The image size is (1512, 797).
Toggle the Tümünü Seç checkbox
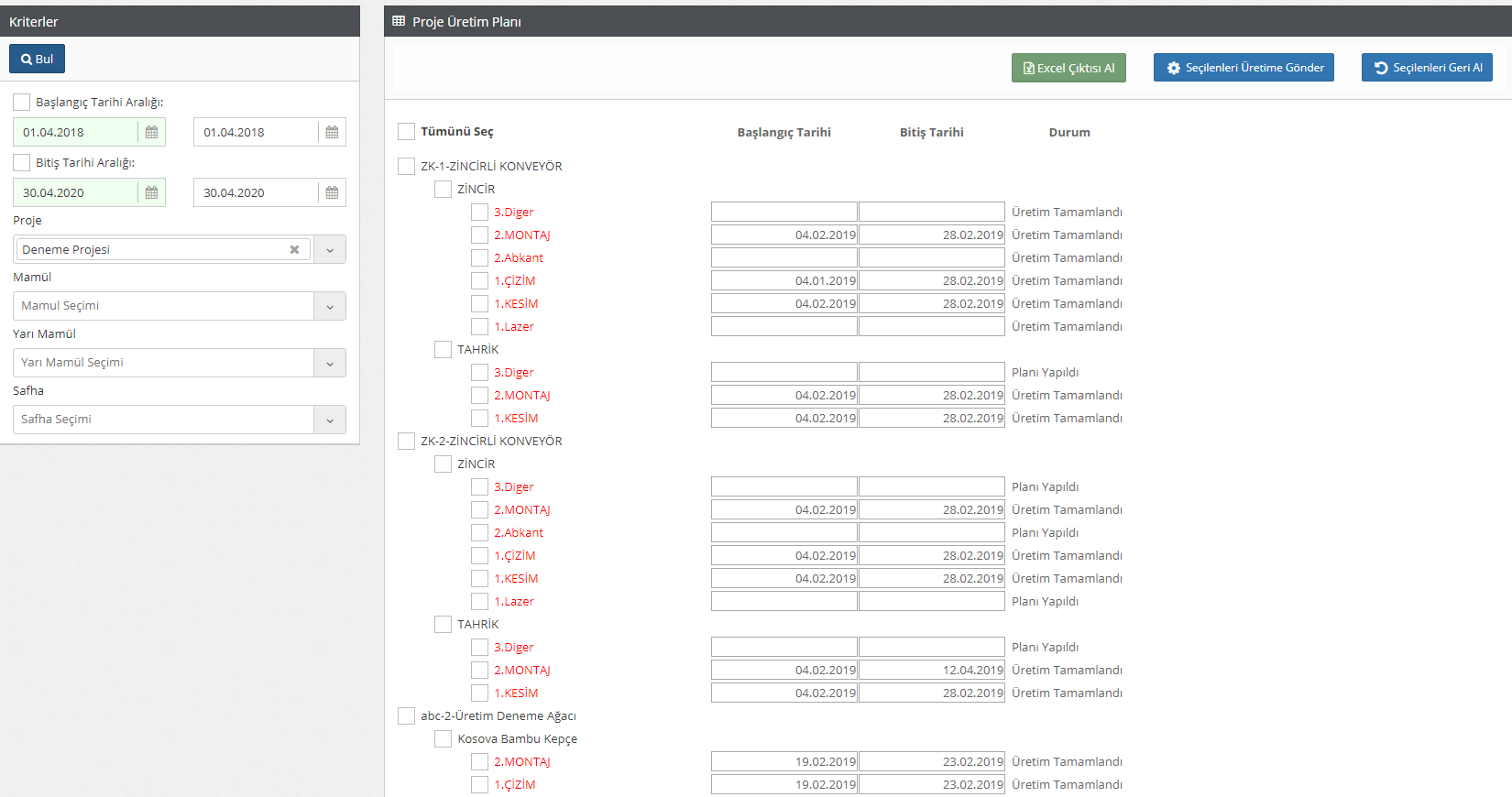coord(407,132)
